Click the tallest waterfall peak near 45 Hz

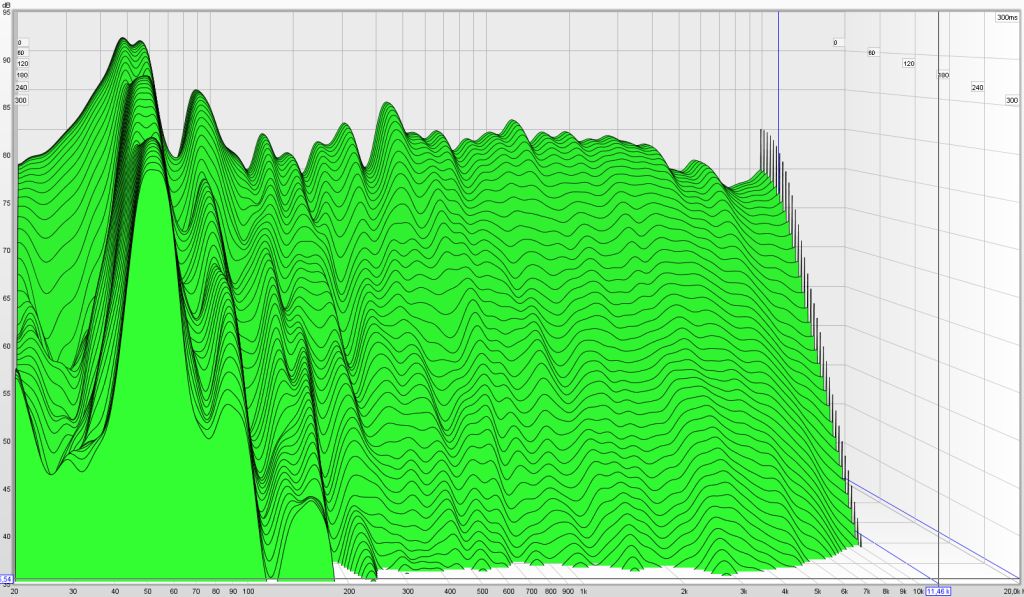click(x=123, y=40)
